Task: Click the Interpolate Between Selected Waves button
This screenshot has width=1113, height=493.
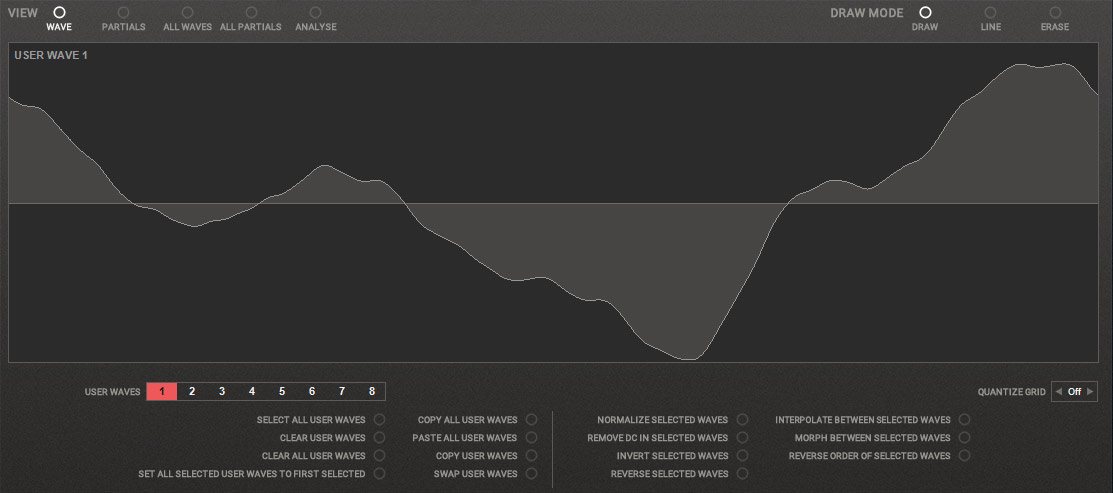Action: (964, 420)
